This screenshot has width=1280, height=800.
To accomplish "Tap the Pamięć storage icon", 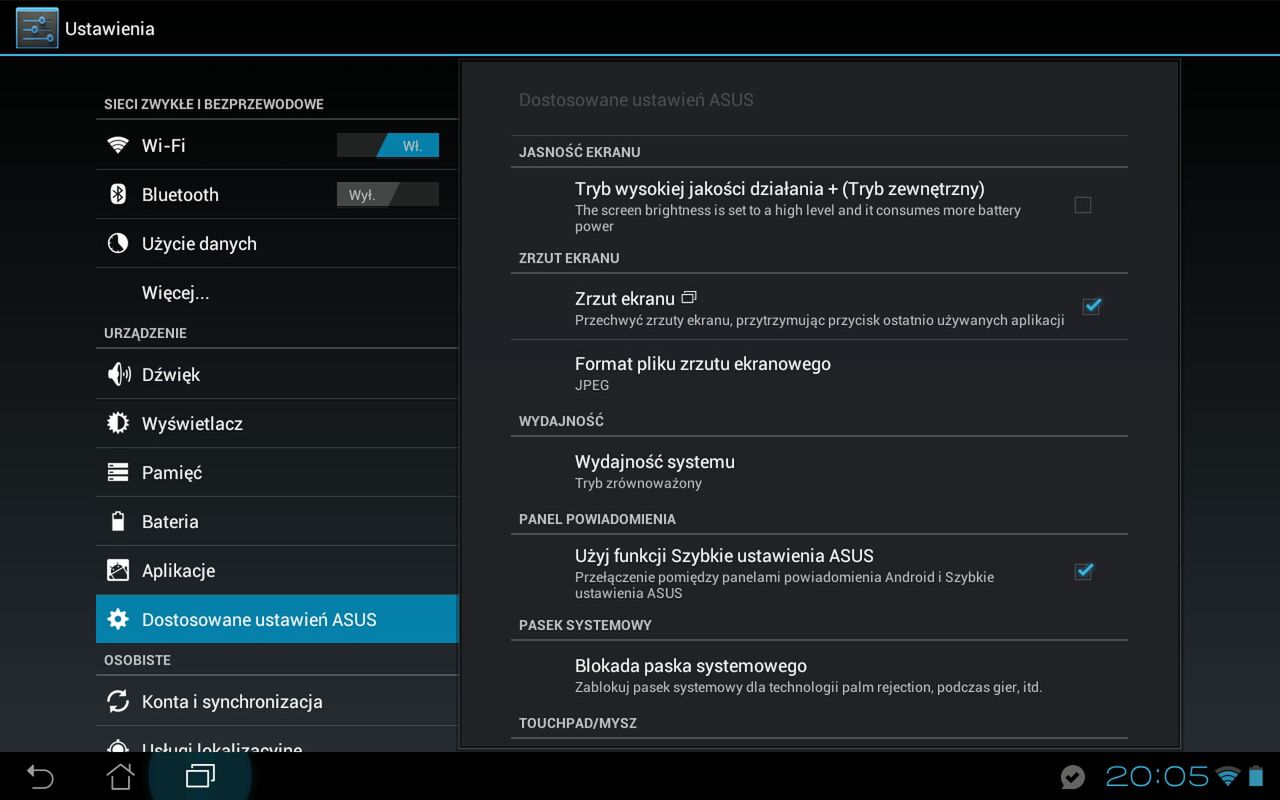I will click(118, 472).
